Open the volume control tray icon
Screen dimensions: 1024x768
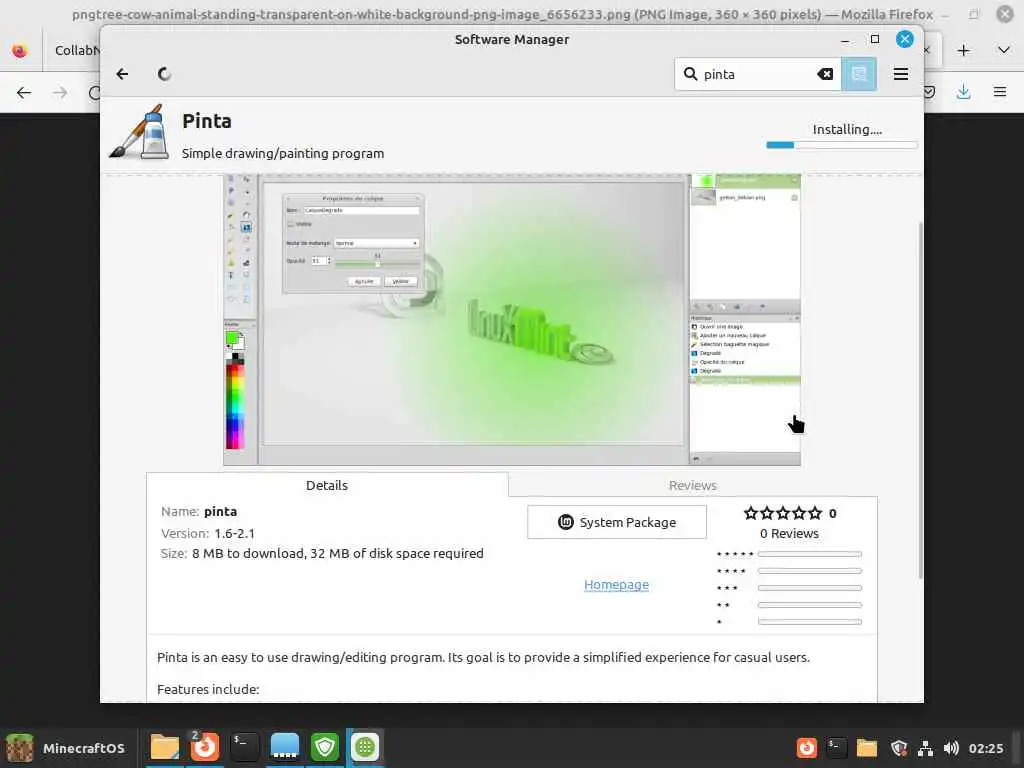click(x=951, y=748)
